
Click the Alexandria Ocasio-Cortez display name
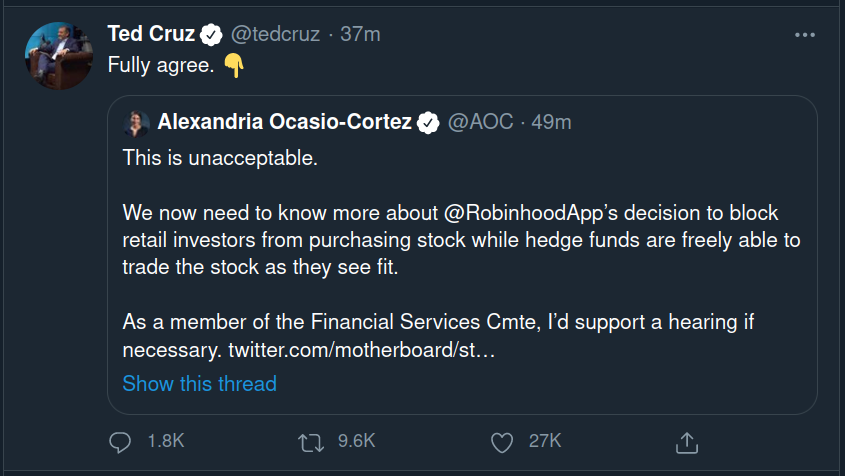point(284,123)
